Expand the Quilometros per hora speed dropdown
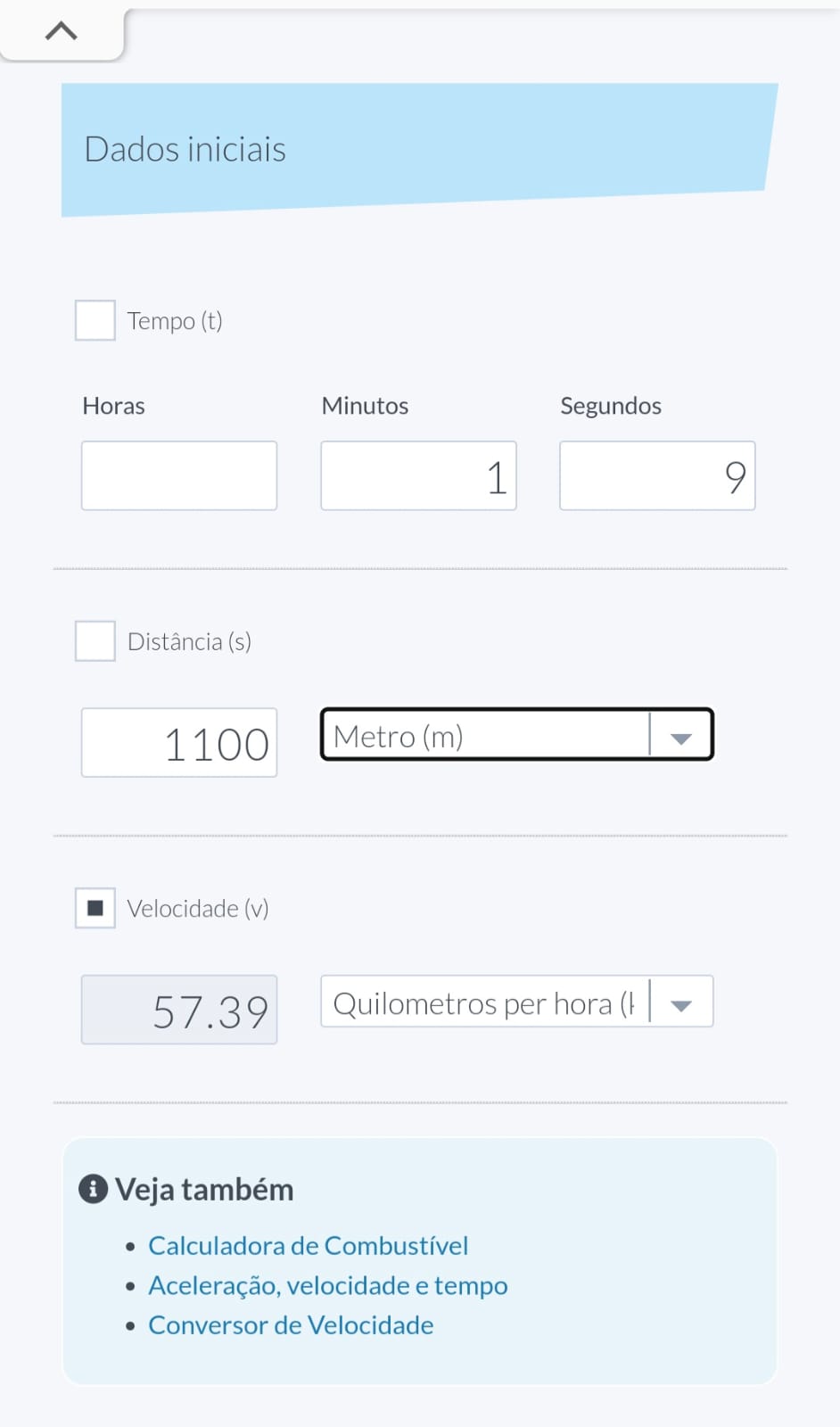The width and height of the screenshot is (840, 1427). click(486, 1002)
